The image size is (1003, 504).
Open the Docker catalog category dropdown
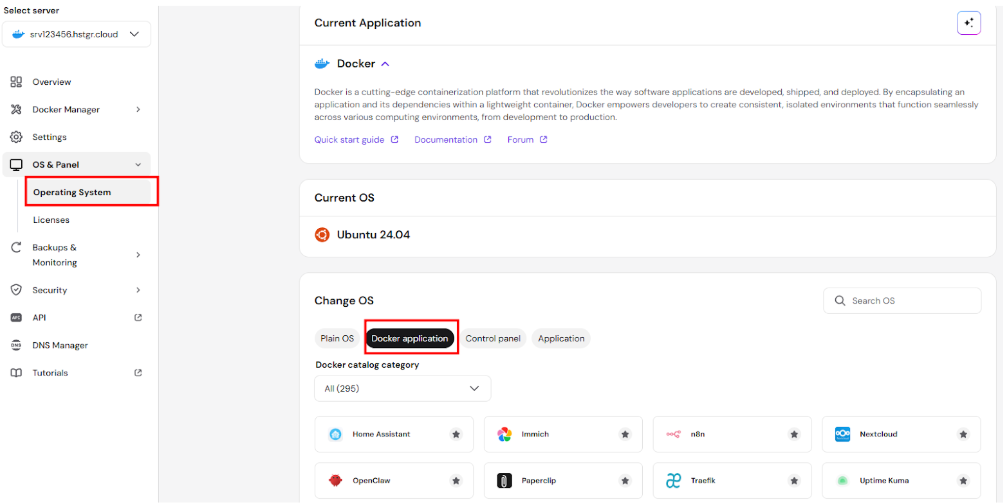pyautogui.click(x=402, y=388)
